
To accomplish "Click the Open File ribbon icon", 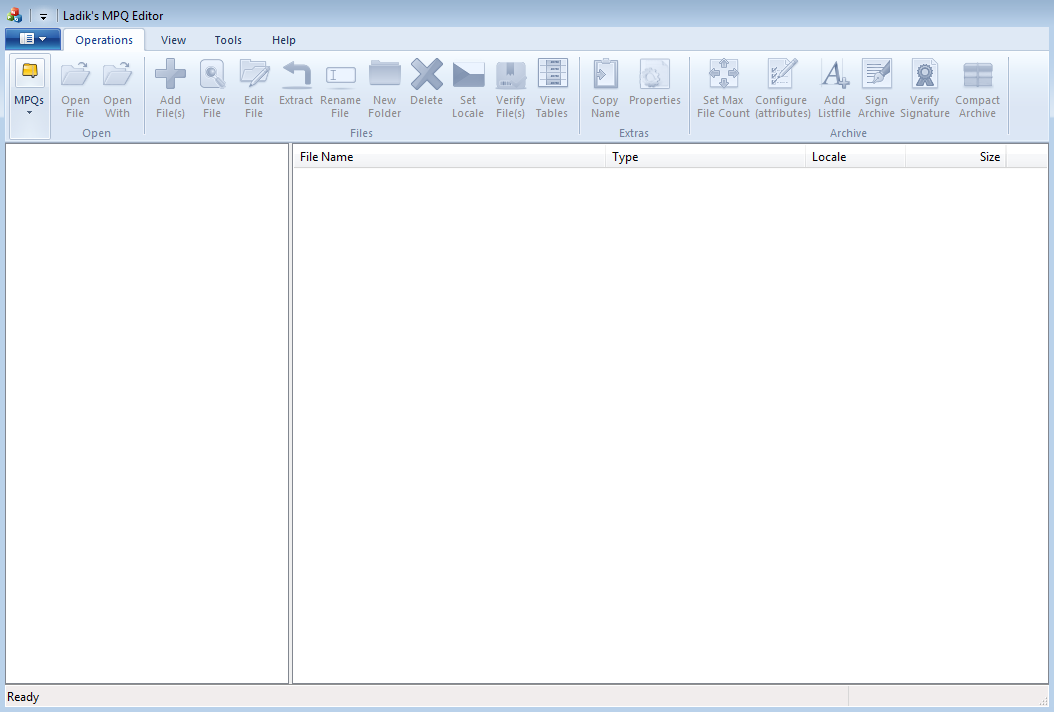I will click(75, 74).
